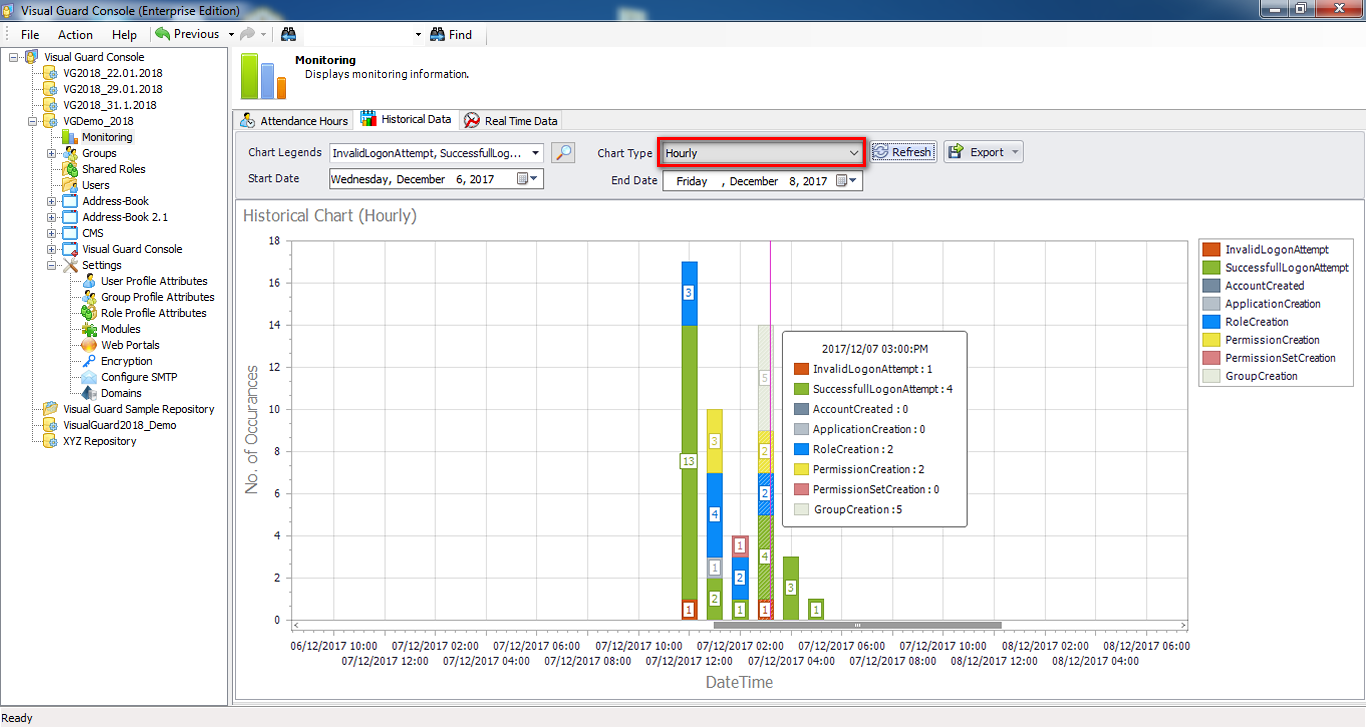The width and height of the screenshot is (1366, 728).
Task: Click the Modules puzzle icon
Action: (x=89, y=329)
